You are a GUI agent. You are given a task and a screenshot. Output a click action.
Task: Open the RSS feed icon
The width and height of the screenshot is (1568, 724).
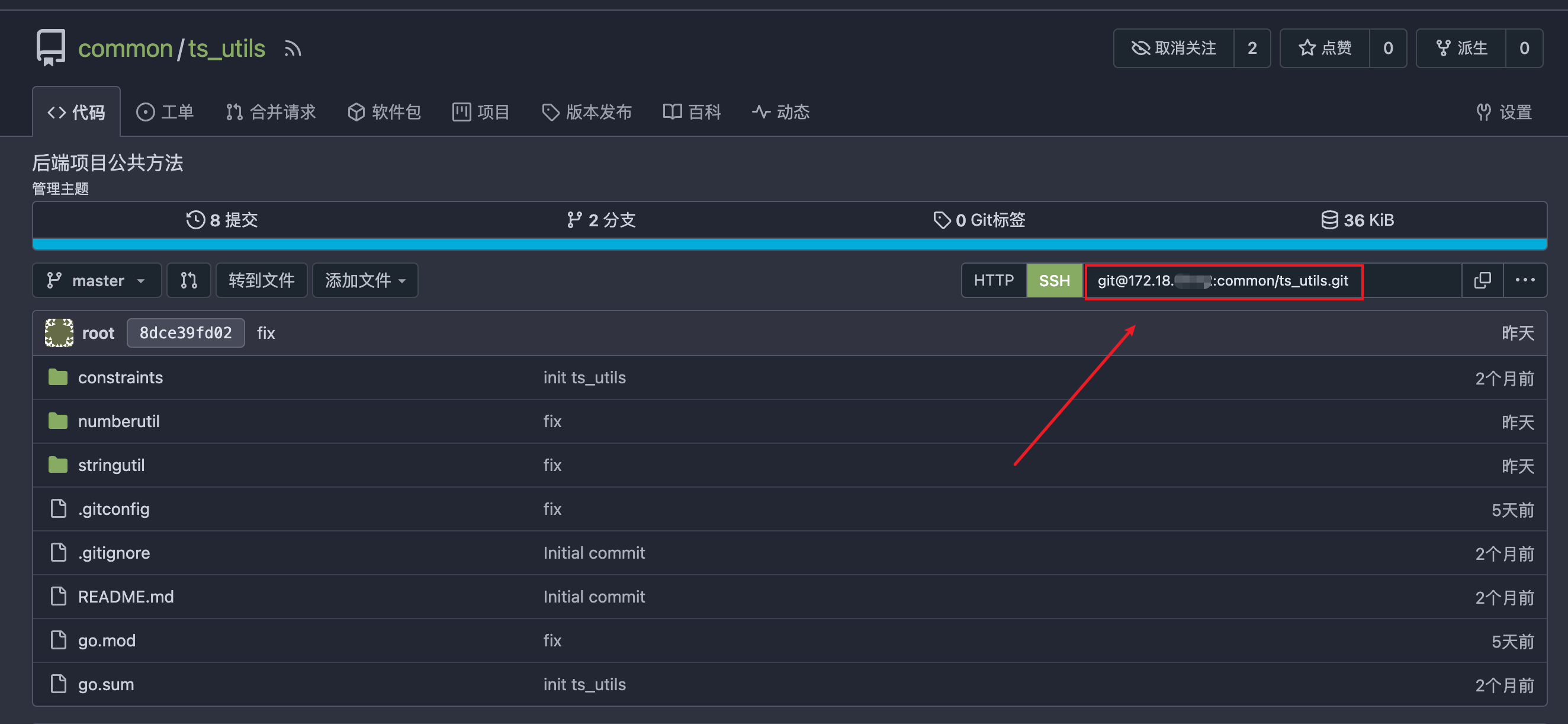[x=293, y=49]
